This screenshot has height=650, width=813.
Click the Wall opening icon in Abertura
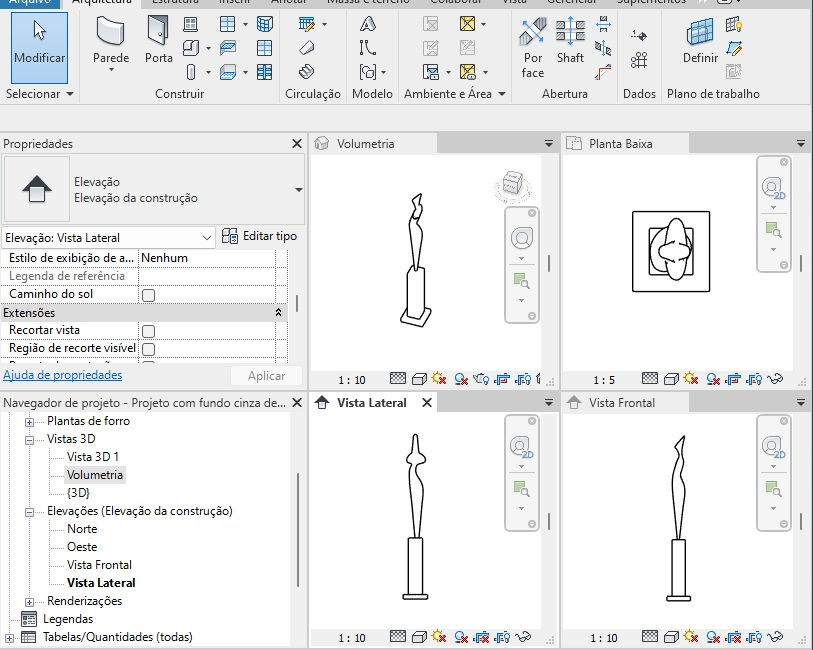coord(603,24)
